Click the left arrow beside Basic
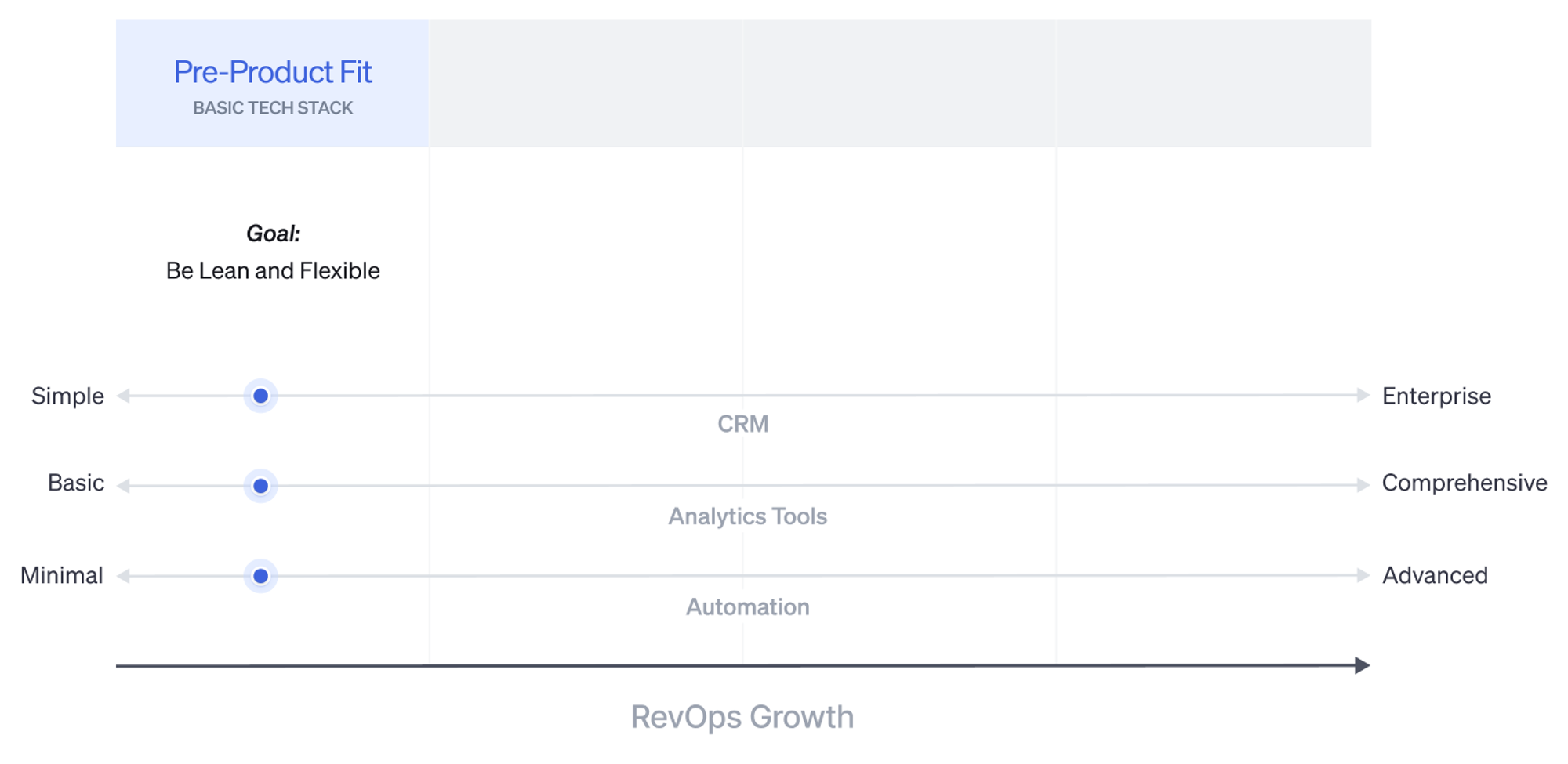The image size is (1568, 764). pyautogui.click(x=123, y=486)
